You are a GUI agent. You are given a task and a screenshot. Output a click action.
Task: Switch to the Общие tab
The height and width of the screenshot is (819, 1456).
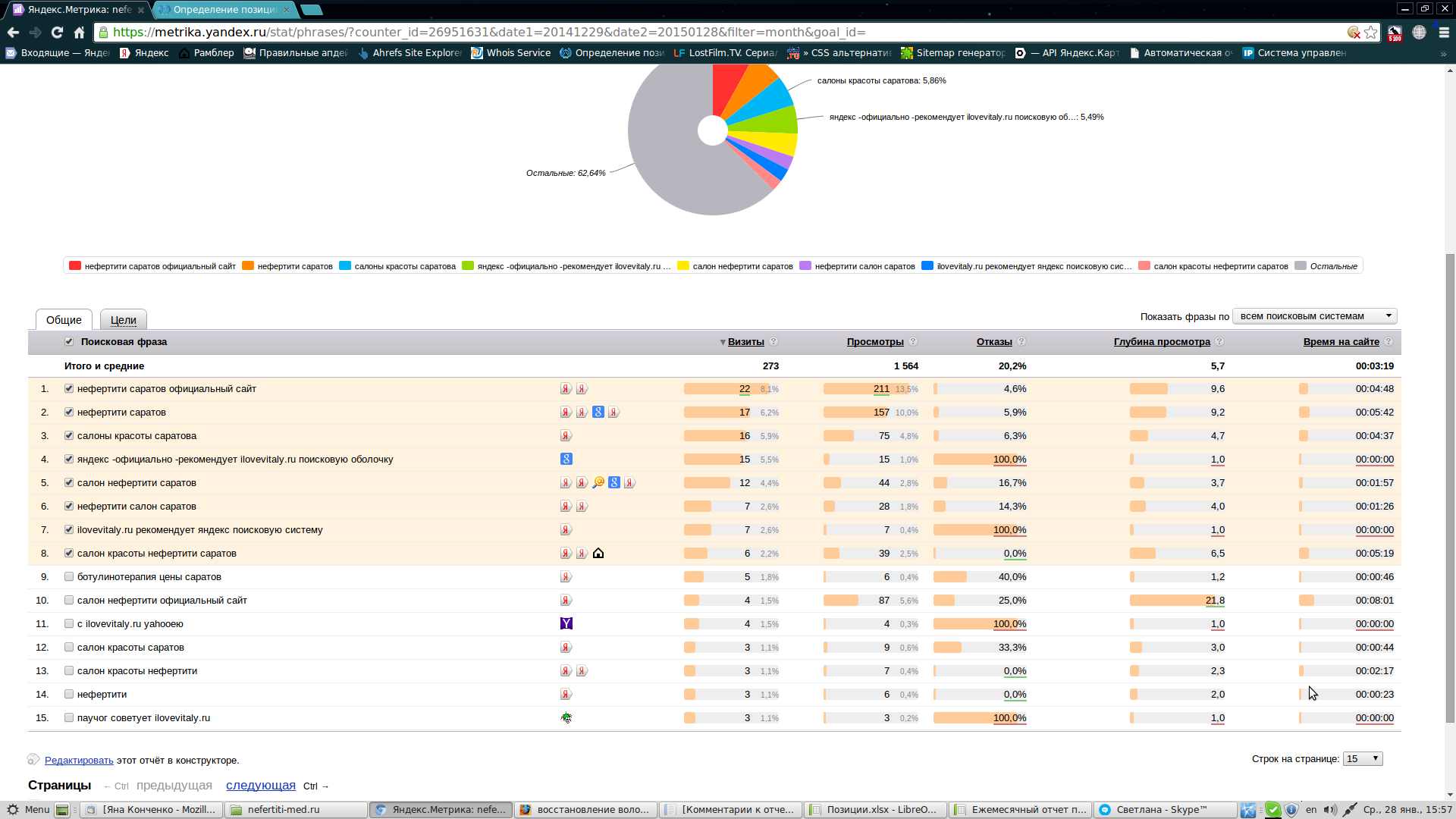coord(64,319)
